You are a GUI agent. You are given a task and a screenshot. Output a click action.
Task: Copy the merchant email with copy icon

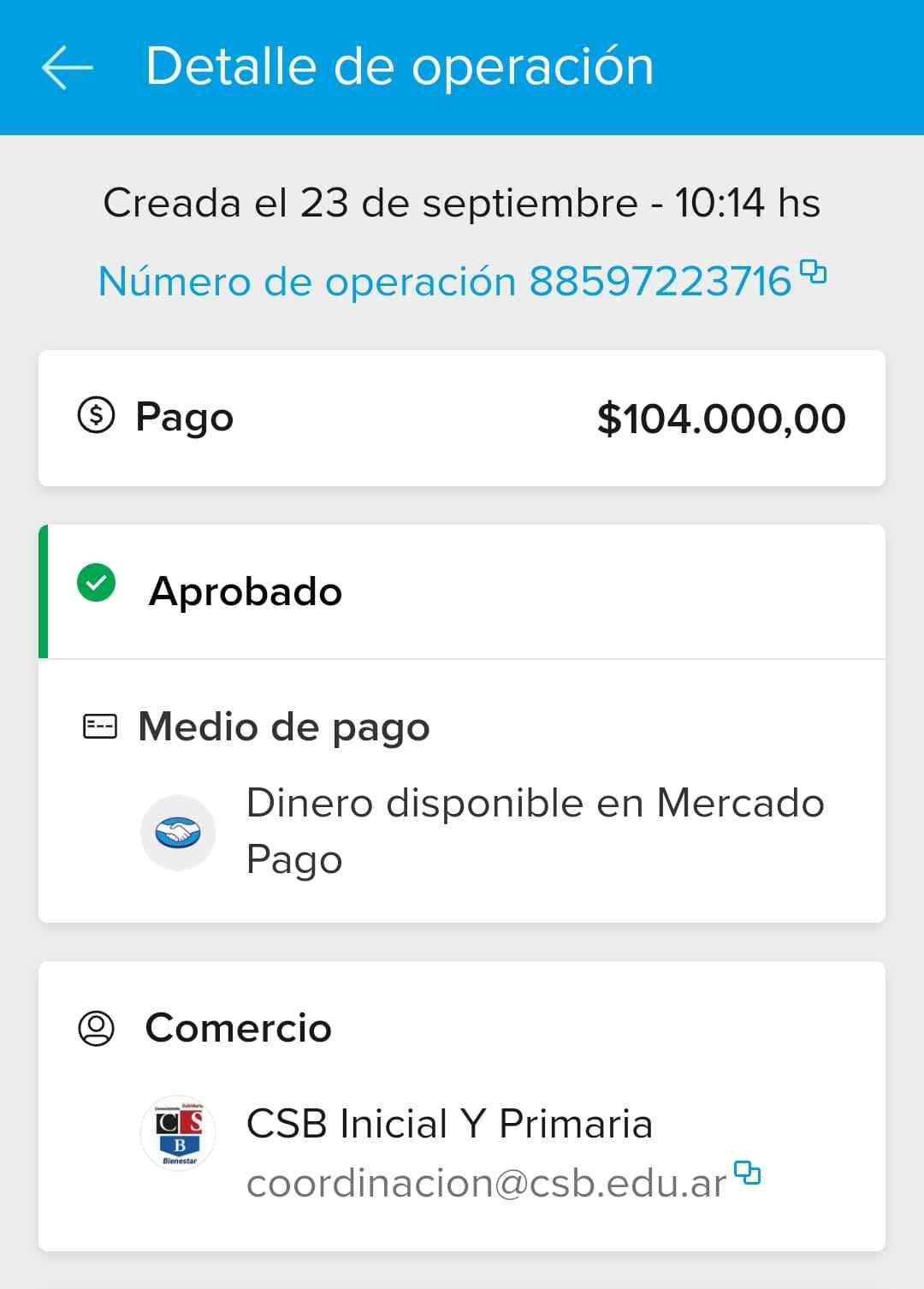point(748,1173)
